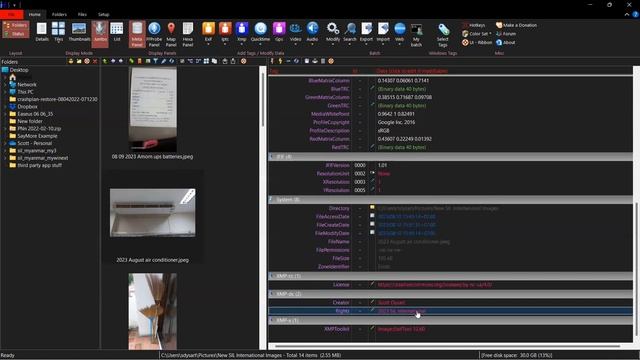Viewport: 640px width, 360px height.
Task: Select the third party app stuff folder
Action: [x=40, y=165]
